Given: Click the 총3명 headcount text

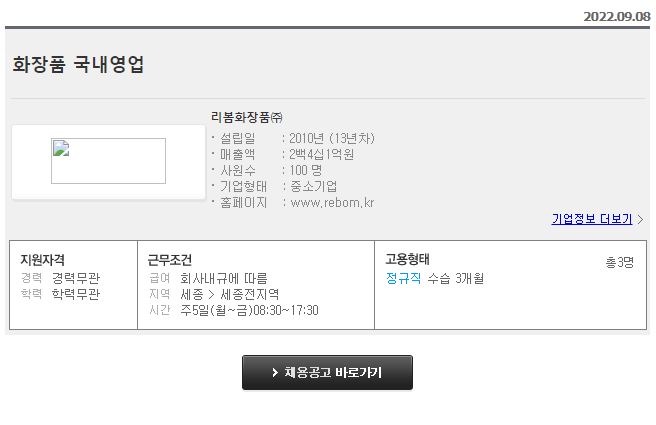Looking at the screenshot, I should (620, 262).
